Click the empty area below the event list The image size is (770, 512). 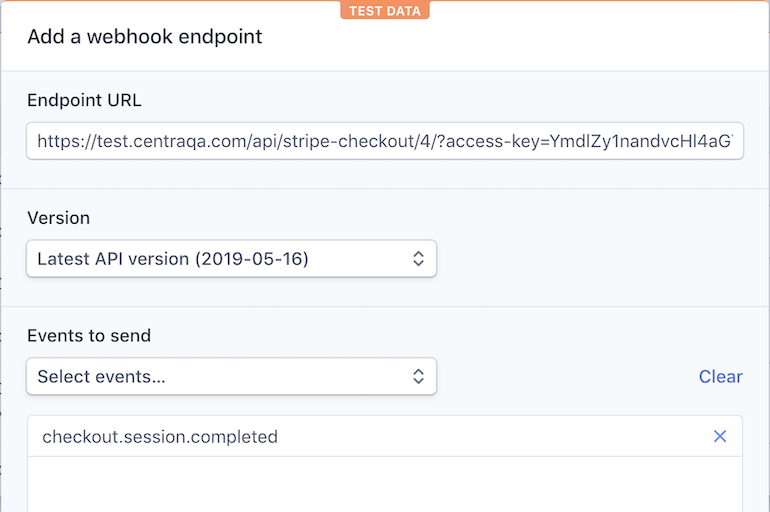click(385, 485)
